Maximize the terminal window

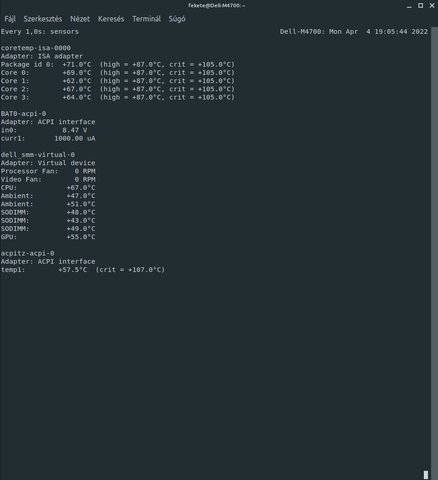coord(421,6)
